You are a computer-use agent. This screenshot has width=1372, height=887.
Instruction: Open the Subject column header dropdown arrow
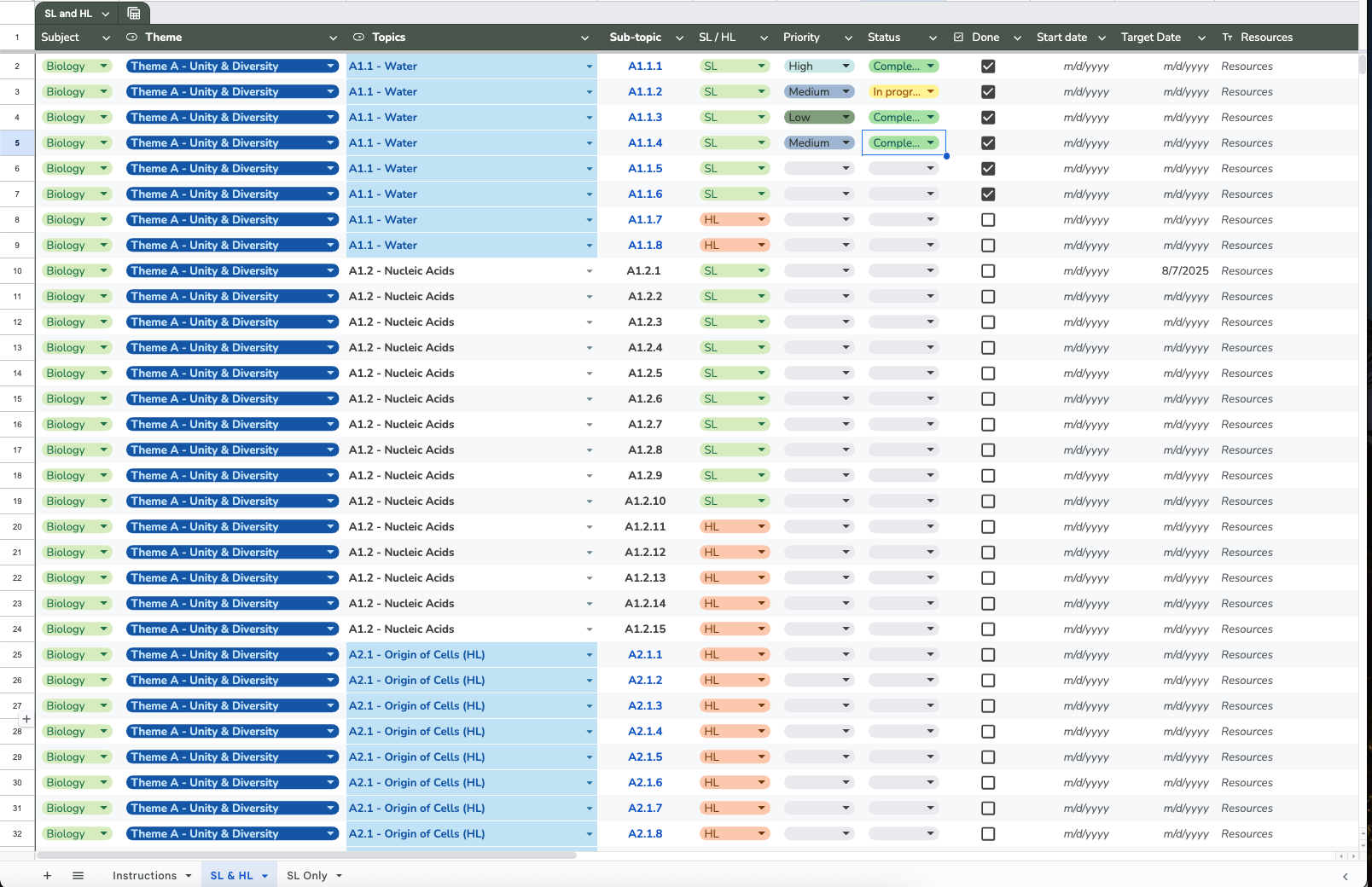coord(106,38)
